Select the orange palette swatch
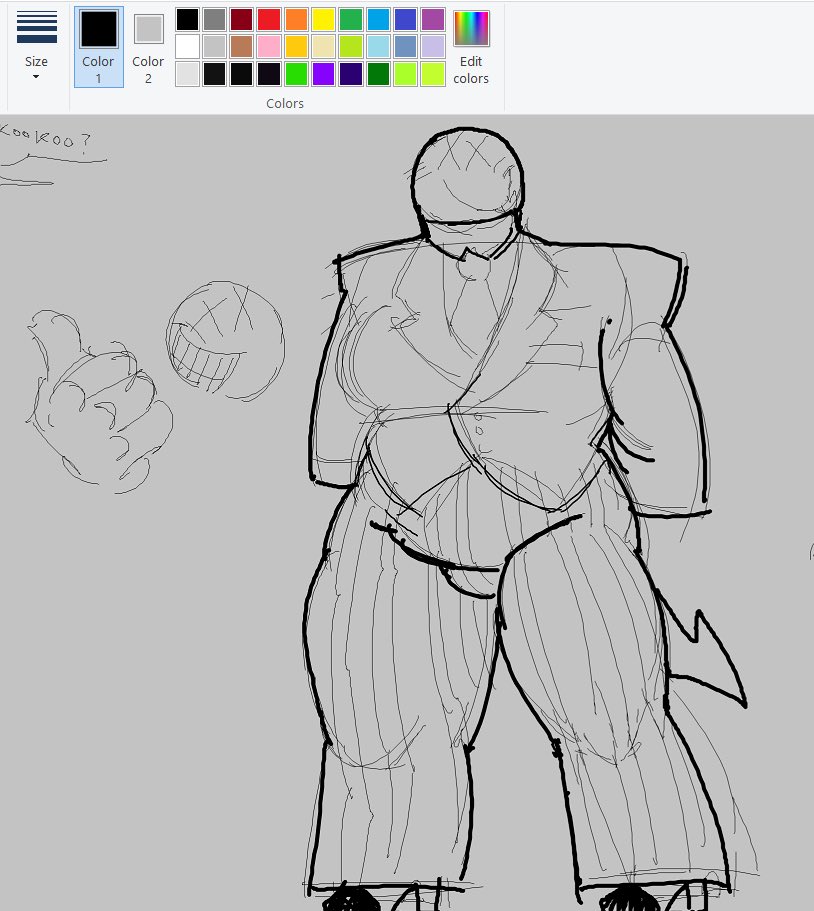Screen dimensions: 814x911 296,19
